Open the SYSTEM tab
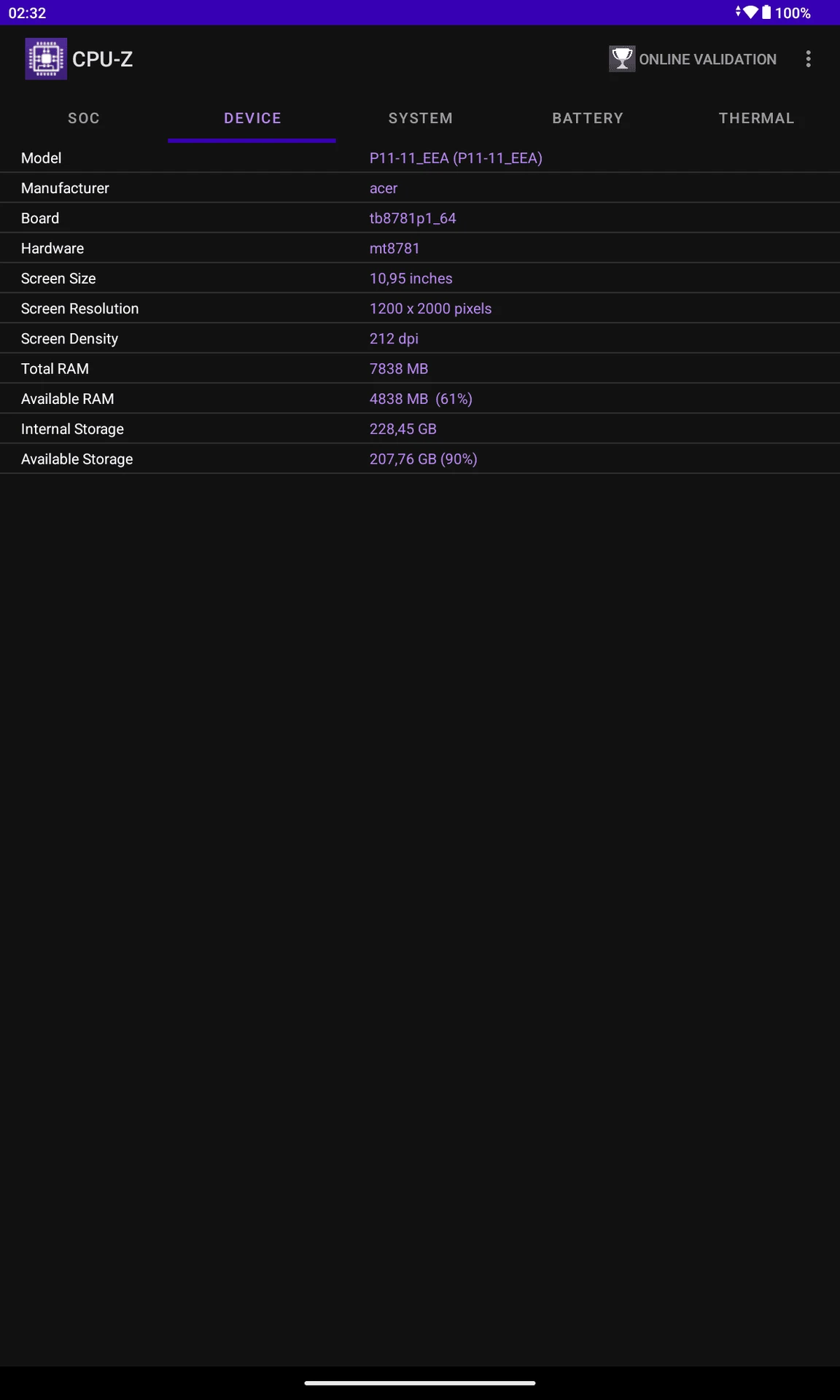 point(420,118)
